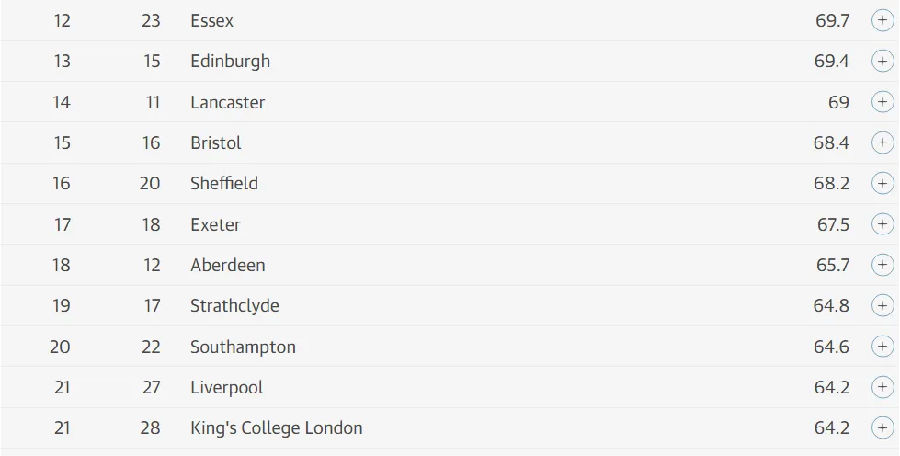Expand the King's College London row
Screen dimensions: 900x456
click(882, 428)
